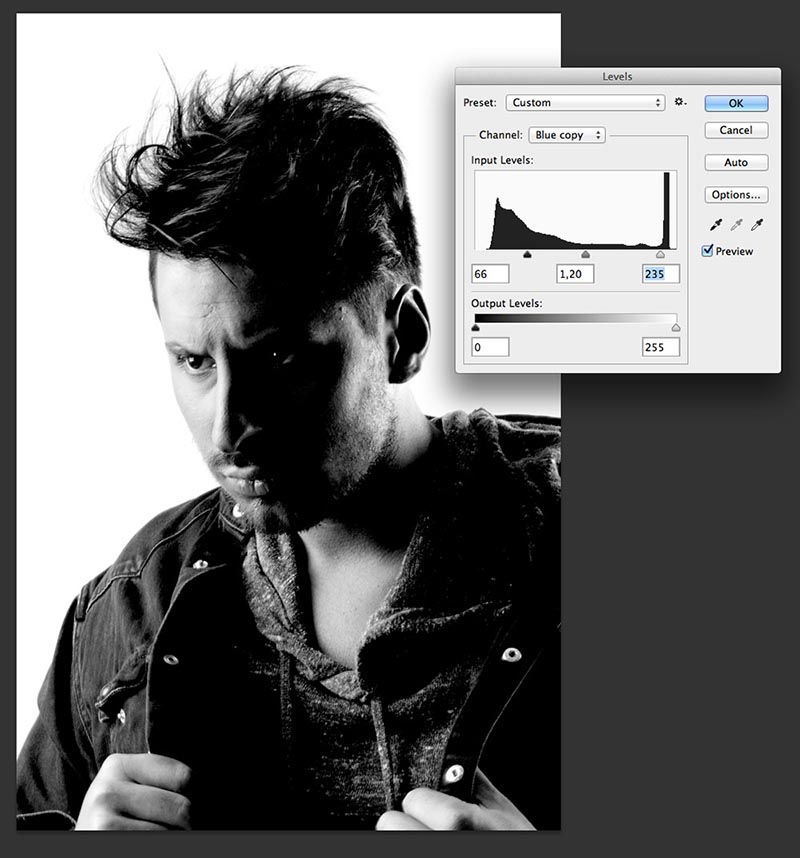Open the Channel dropdown showing Blue copy
Image resolution: width=800 pixels, height=858 pixels.
point(567,135)
